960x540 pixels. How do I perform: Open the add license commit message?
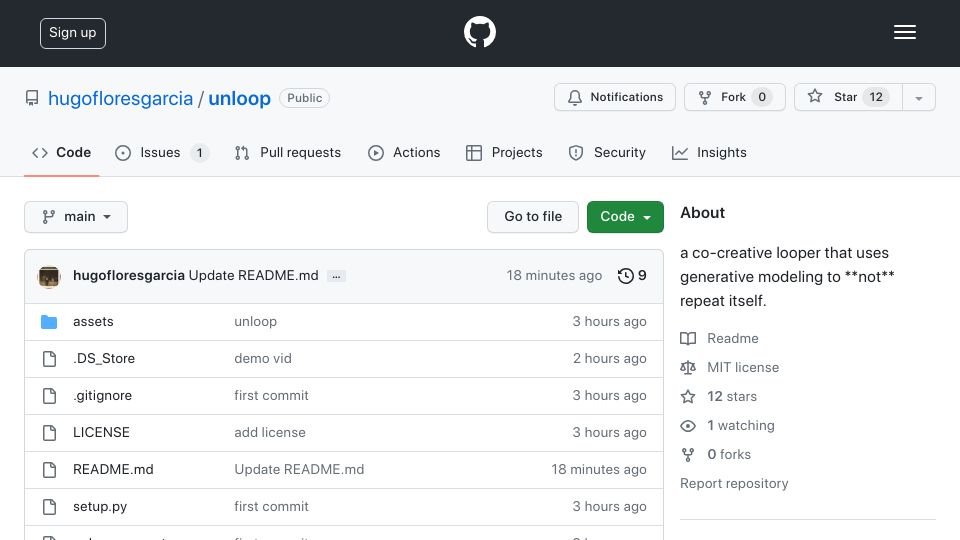[x=269, y=432]
